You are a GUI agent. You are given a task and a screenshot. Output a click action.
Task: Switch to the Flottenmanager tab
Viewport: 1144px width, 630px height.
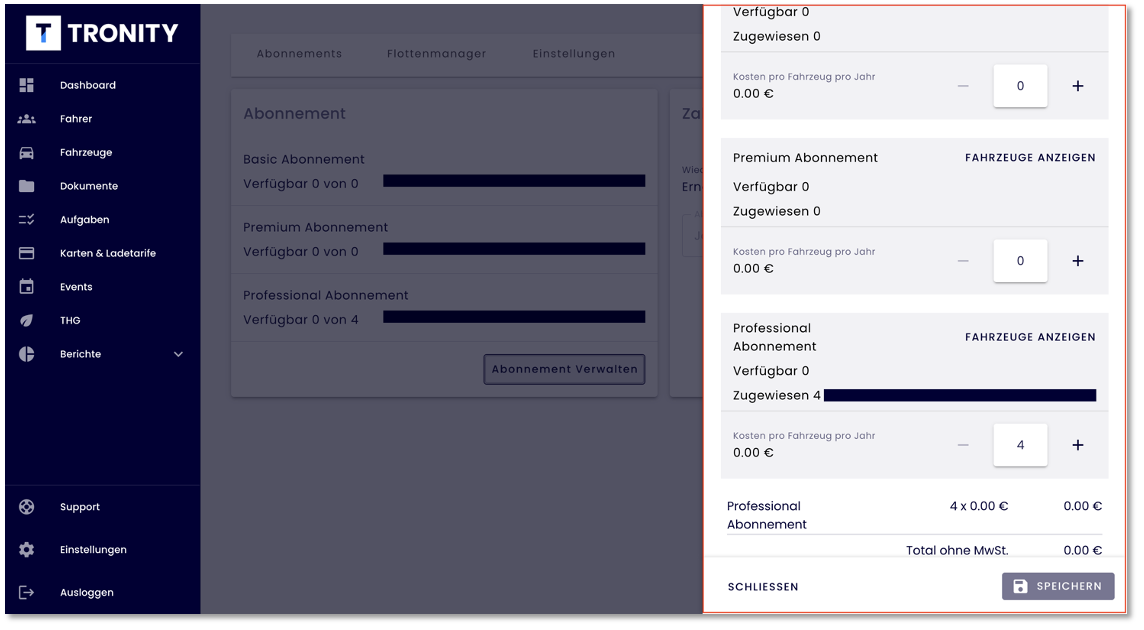click(436, 54)
